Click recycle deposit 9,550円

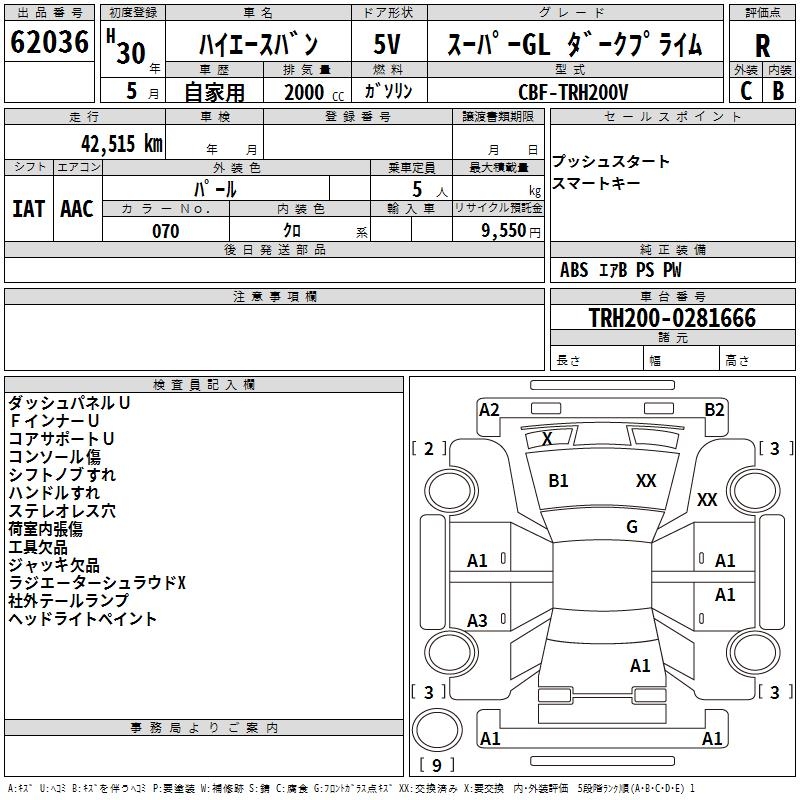511,231
